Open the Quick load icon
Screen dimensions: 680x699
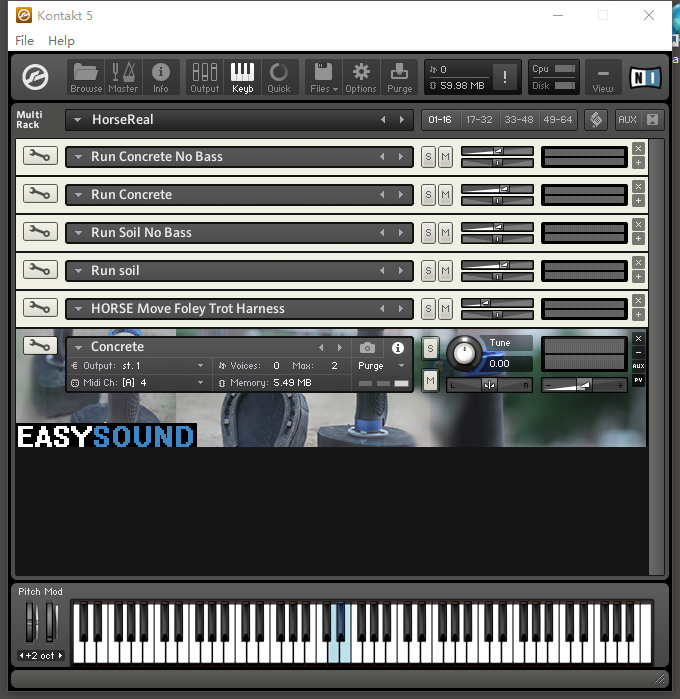pos(279,76)
